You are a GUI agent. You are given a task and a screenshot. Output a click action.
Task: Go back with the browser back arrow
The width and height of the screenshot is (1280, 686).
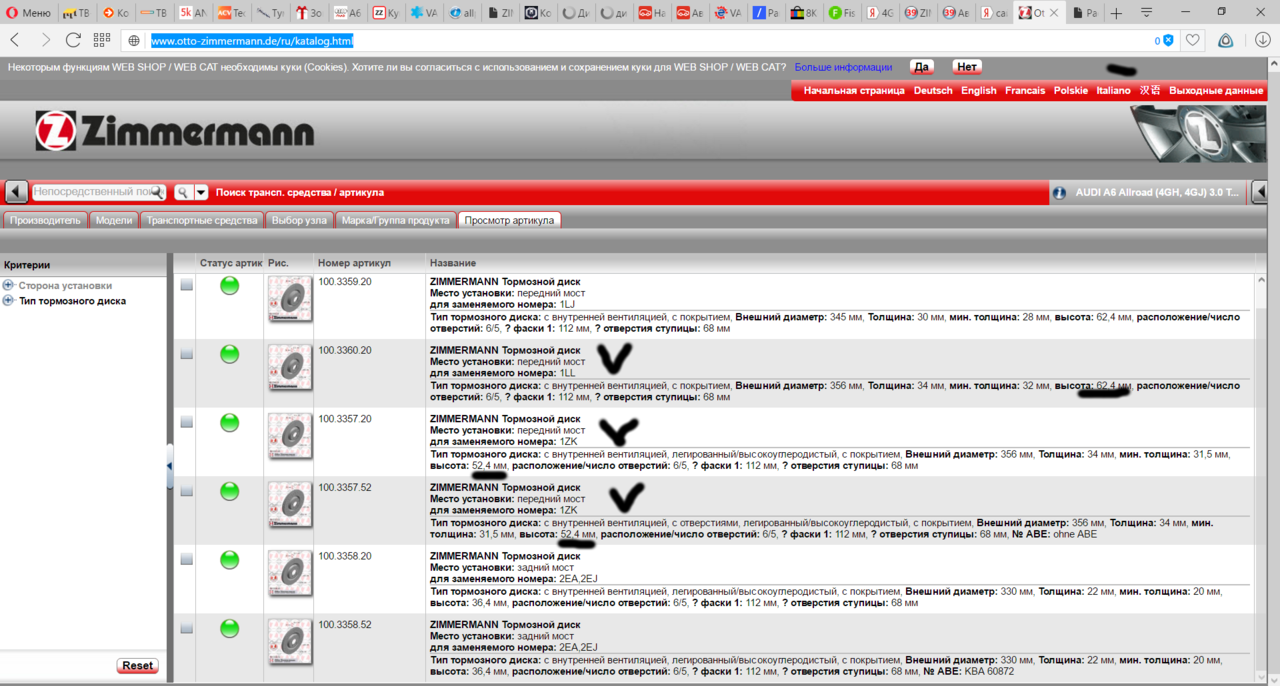(15, 40)
